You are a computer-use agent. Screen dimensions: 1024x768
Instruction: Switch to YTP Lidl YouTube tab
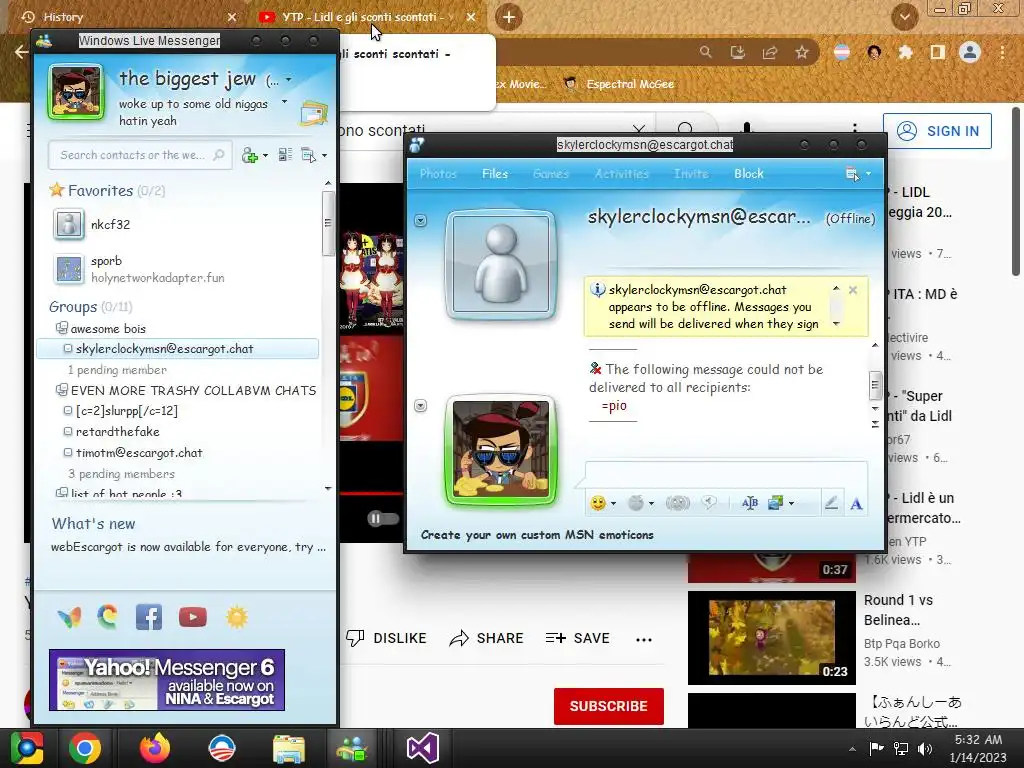[x=367, y=17]
